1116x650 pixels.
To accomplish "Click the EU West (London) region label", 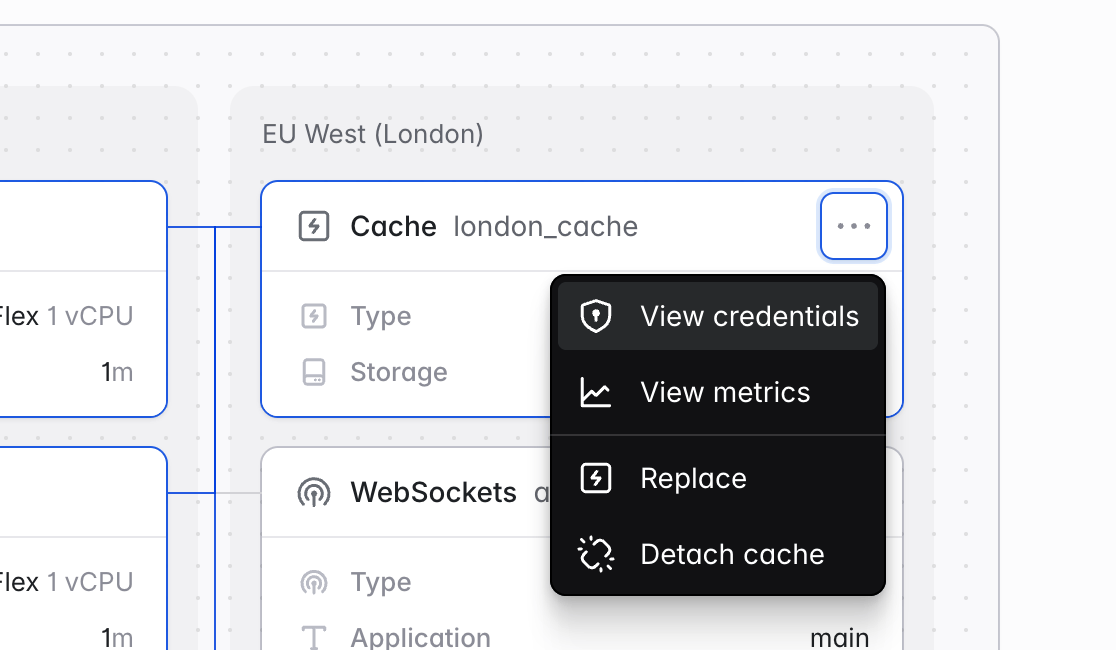I will click(373, 134).
